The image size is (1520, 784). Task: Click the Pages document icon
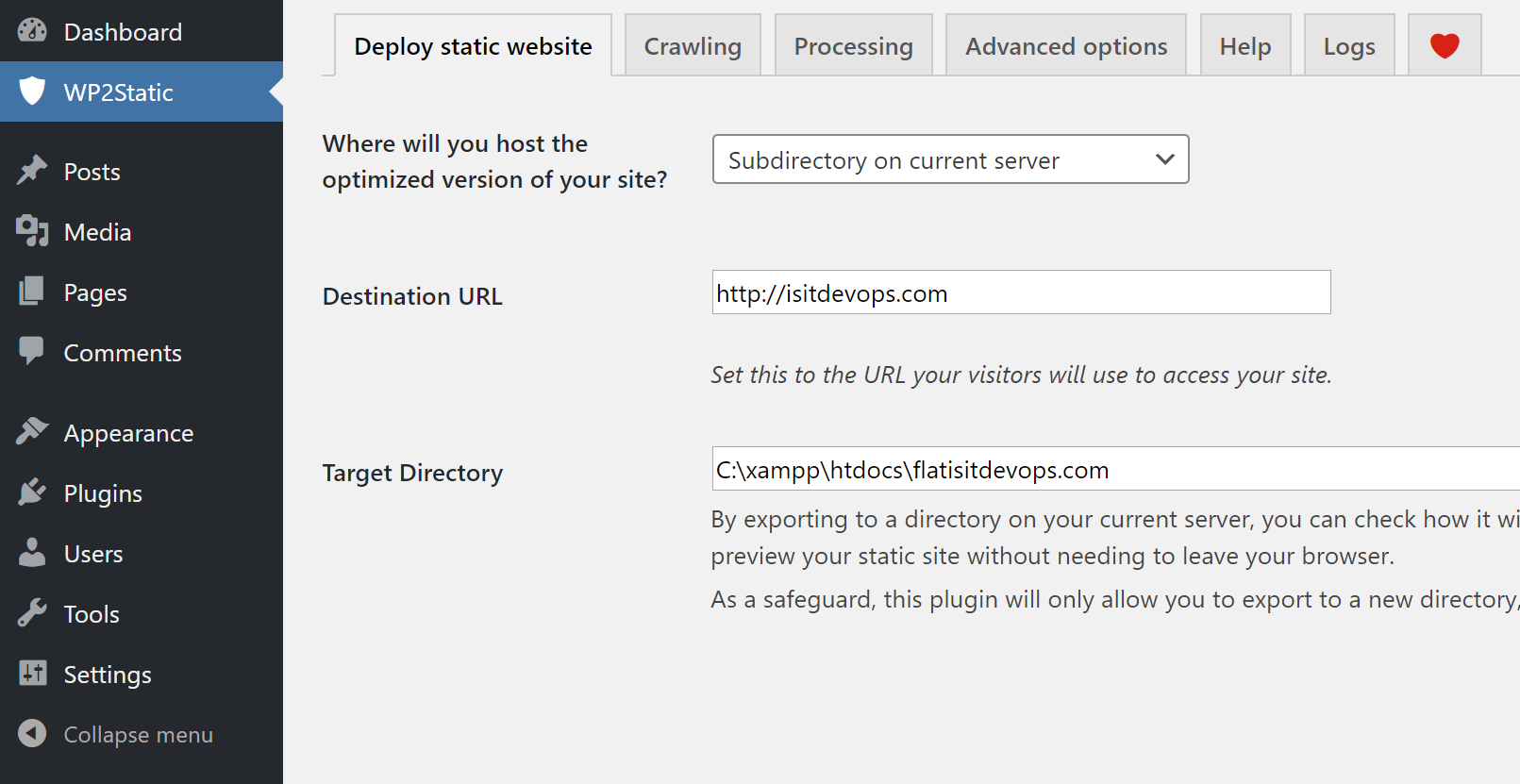pyautogui.click(x=32, y=292)
